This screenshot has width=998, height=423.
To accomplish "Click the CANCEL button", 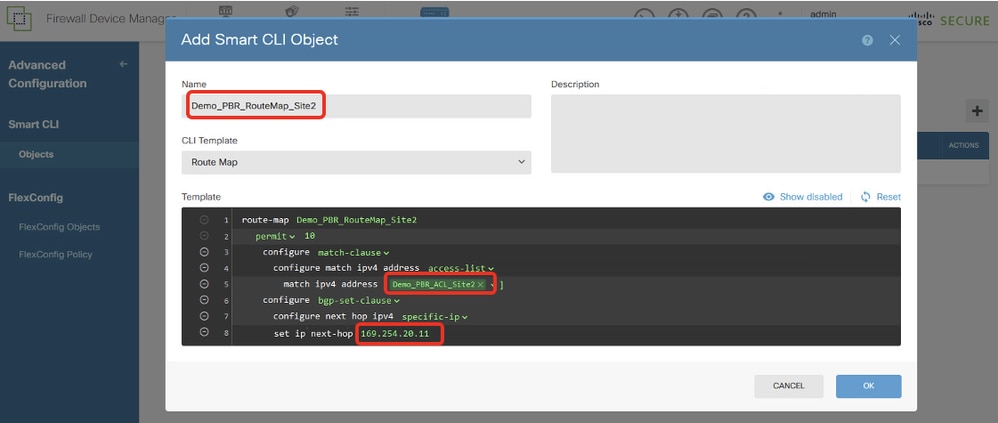I will coord(789,386).
